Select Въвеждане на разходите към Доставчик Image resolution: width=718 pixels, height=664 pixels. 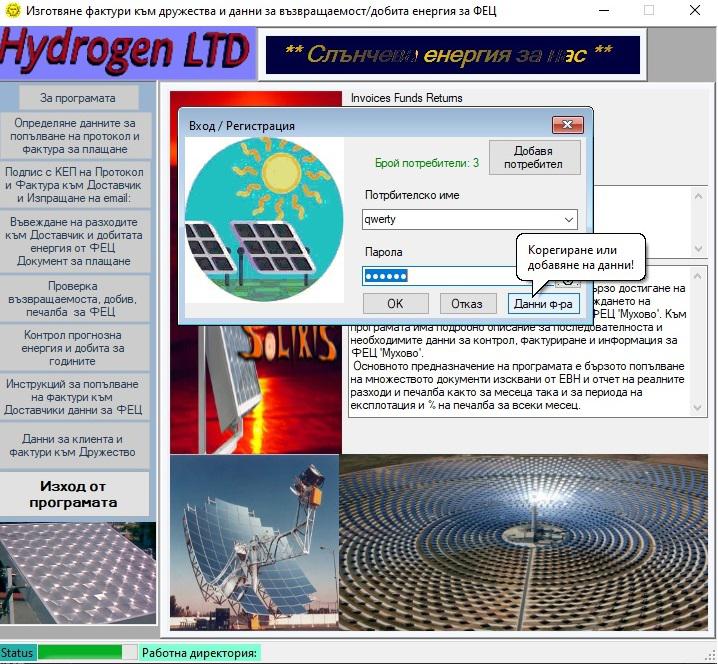[x=76, y=241]
